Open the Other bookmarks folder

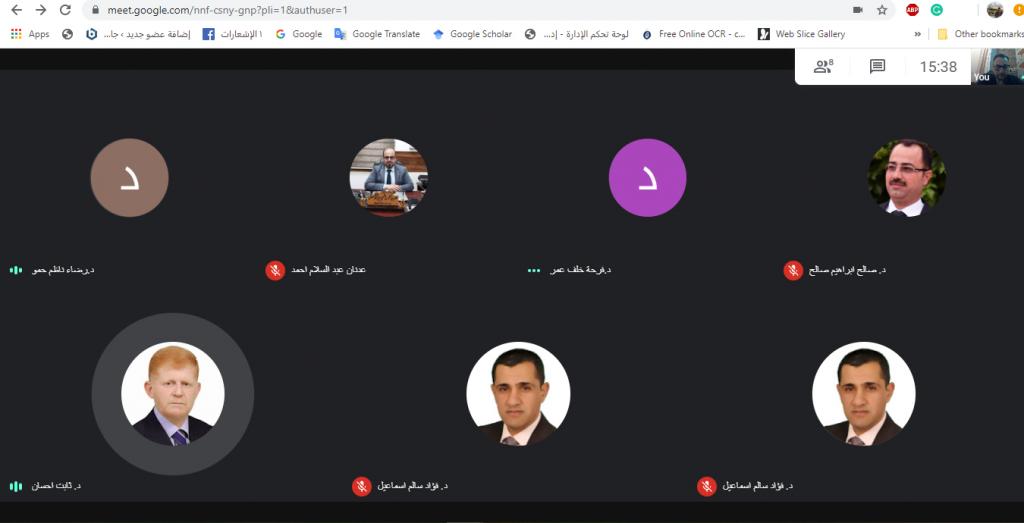(980, 34)
